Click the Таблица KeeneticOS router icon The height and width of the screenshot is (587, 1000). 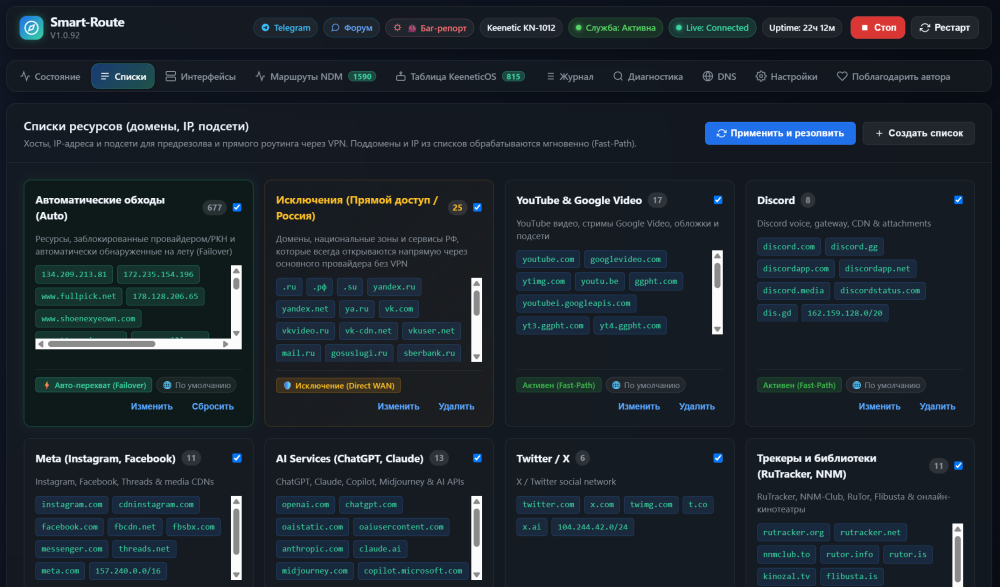[401, 77]
